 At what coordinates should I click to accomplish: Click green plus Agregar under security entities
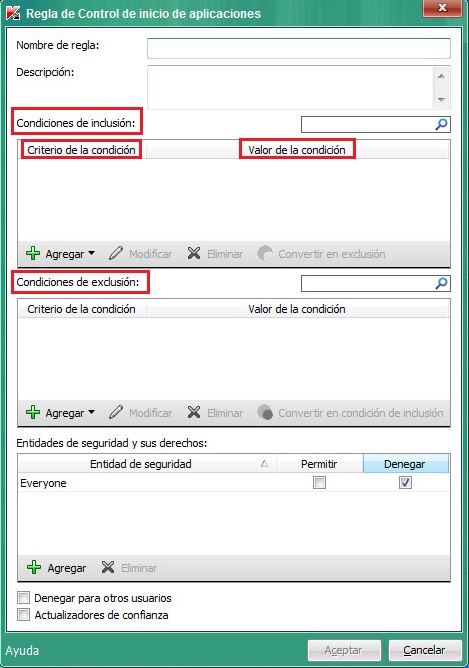pos(34,567)
